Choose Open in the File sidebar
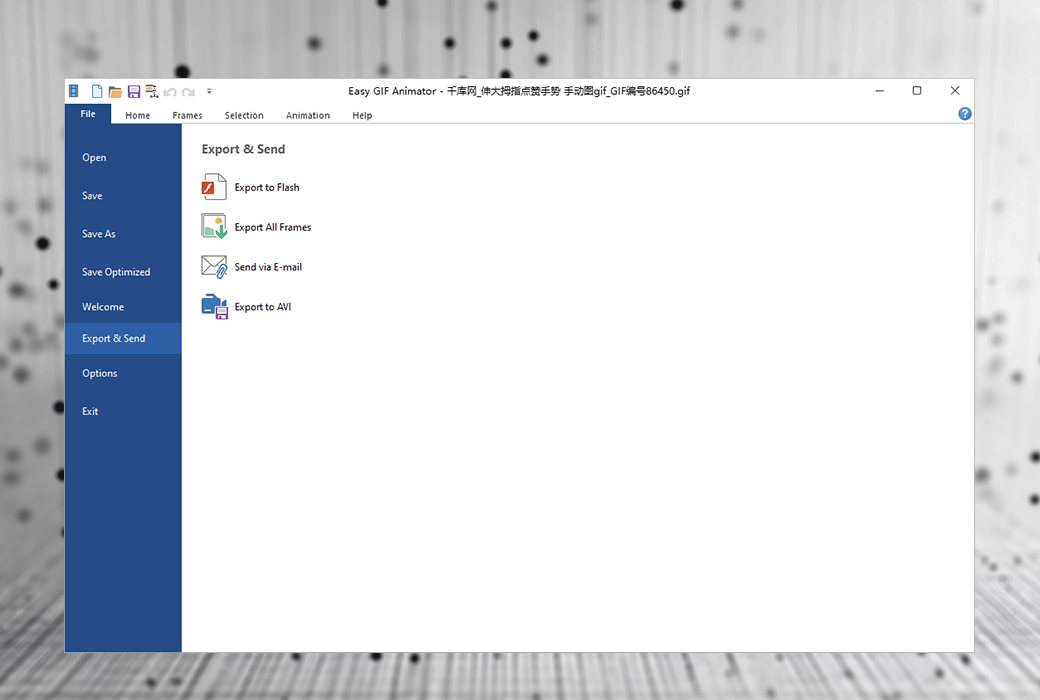The height and width of the screenshot is (700, 1040). coord(123,157)
